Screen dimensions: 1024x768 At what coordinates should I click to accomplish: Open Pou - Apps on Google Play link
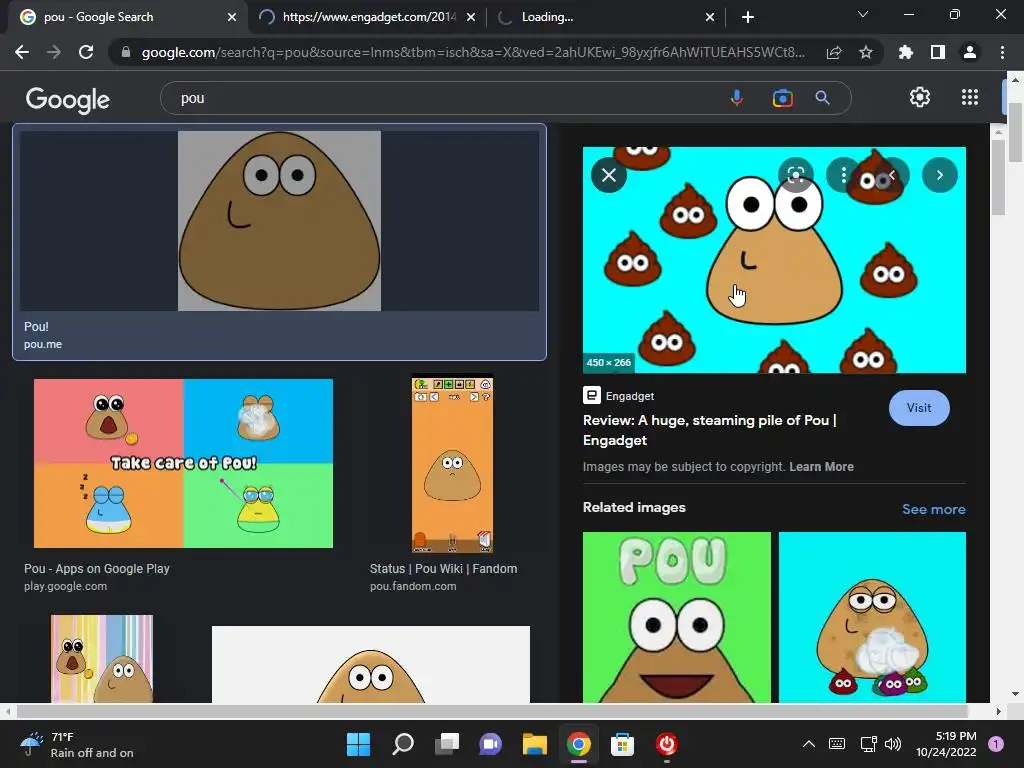click(97, 569)
